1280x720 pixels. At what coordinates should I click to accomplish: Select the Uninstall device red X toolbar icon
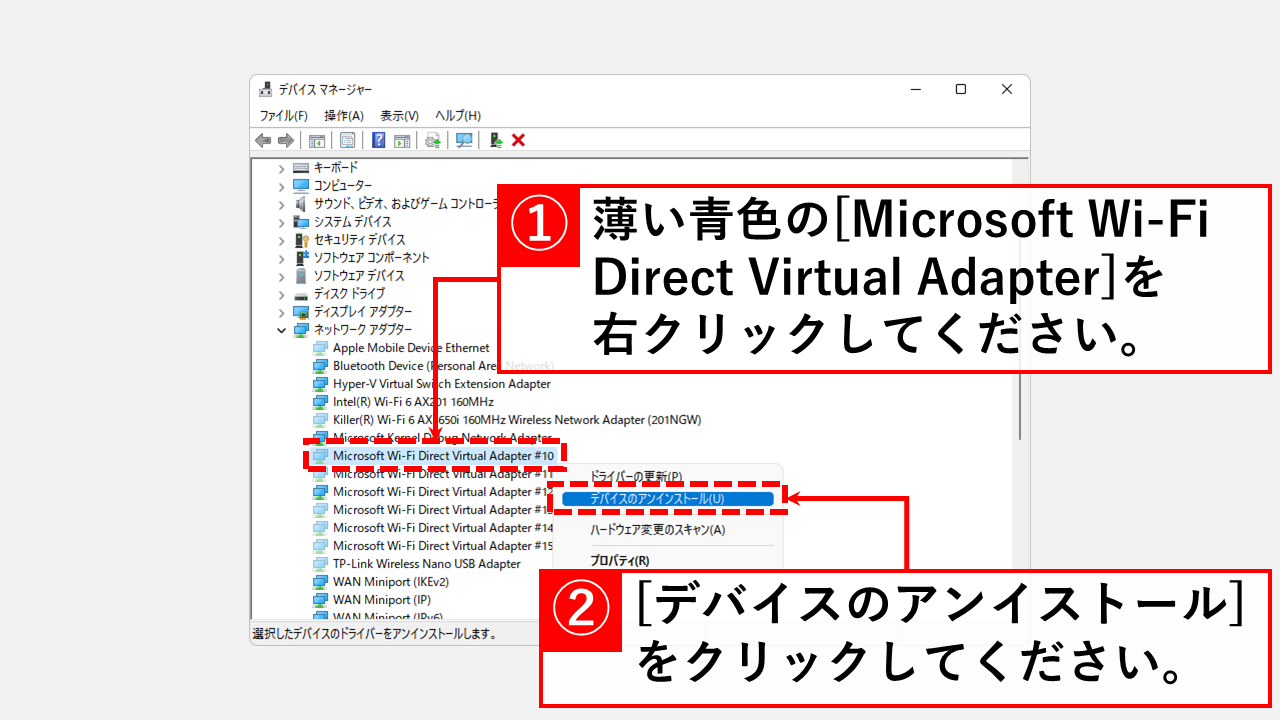[517, 140]
